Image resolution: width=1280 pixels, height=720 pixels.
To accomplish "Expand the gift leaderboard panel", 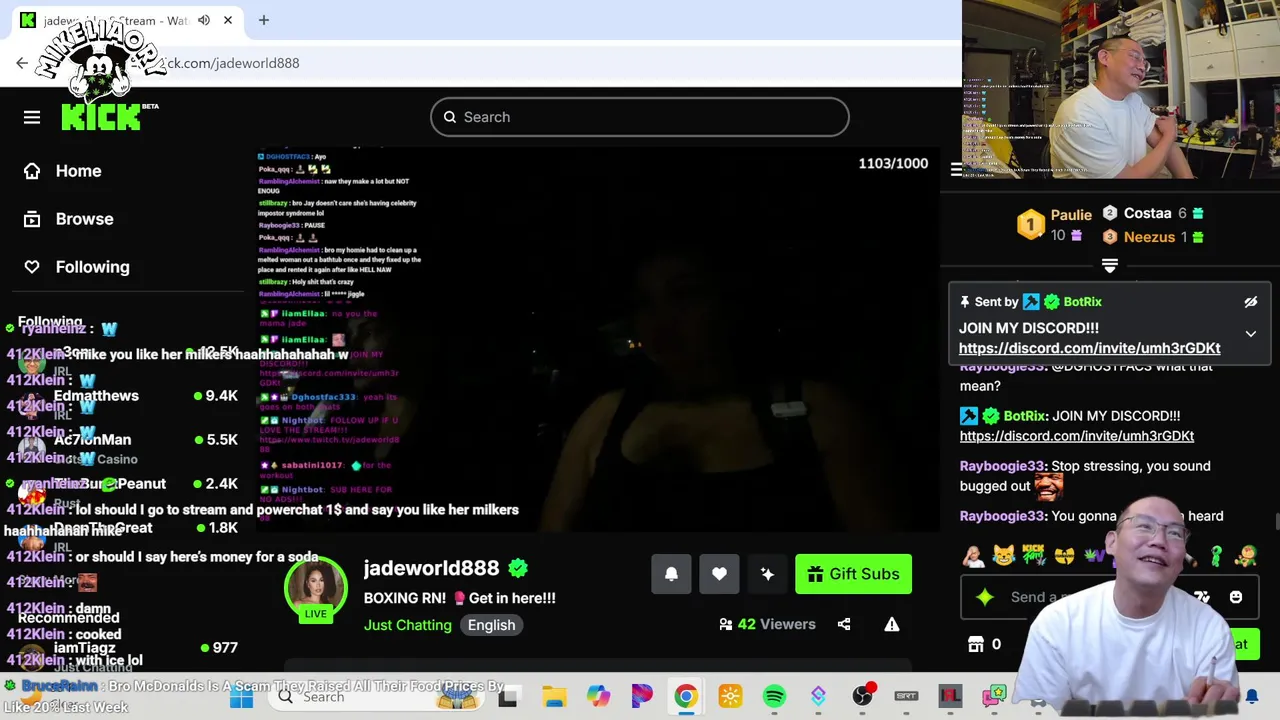I will point(1109,266).
